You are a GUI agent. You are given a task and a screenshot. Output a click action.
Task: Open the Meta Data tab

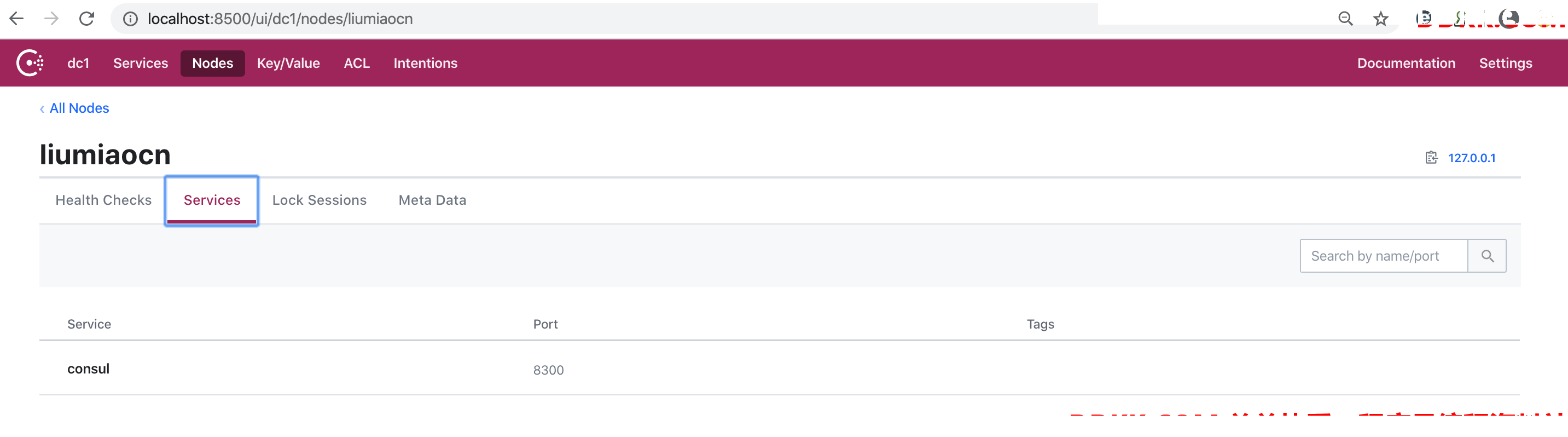tap(432, 200)
